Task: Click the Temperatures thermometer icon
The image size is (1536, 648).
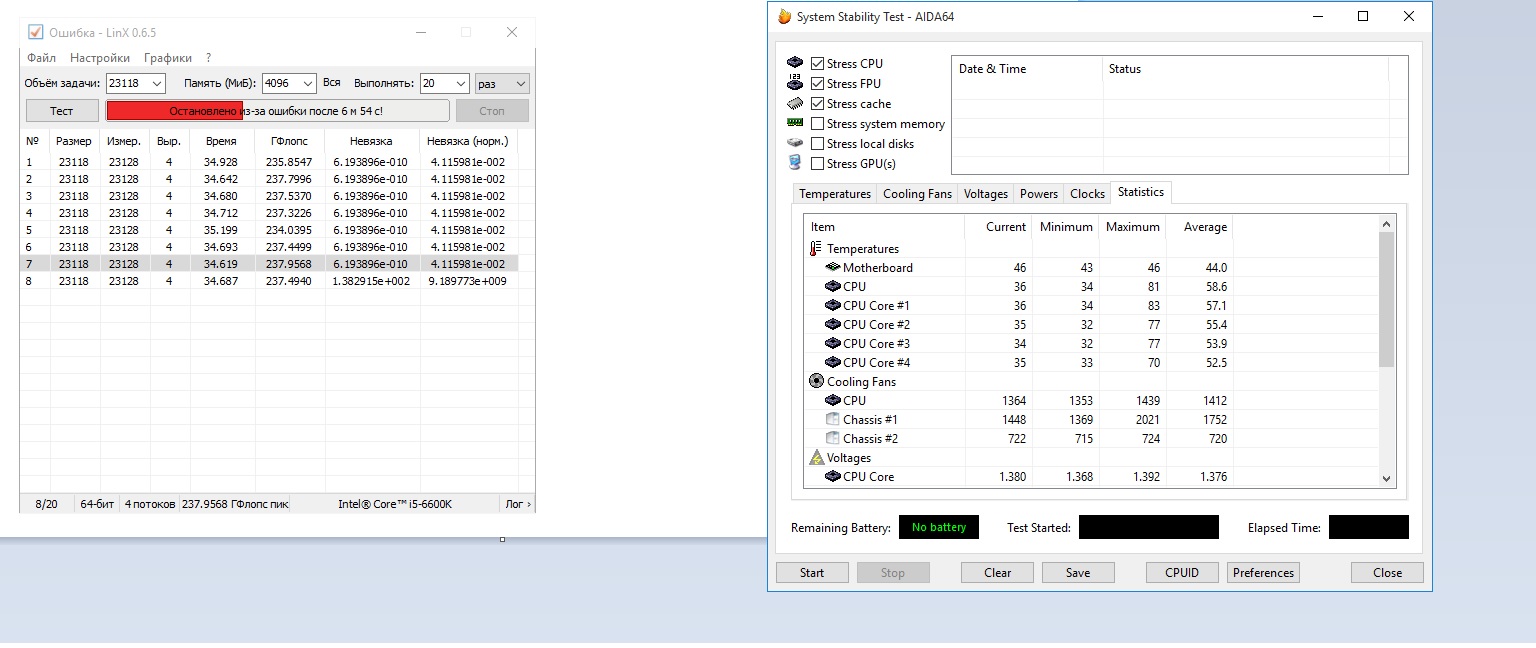Action: [x=816, y=248]
